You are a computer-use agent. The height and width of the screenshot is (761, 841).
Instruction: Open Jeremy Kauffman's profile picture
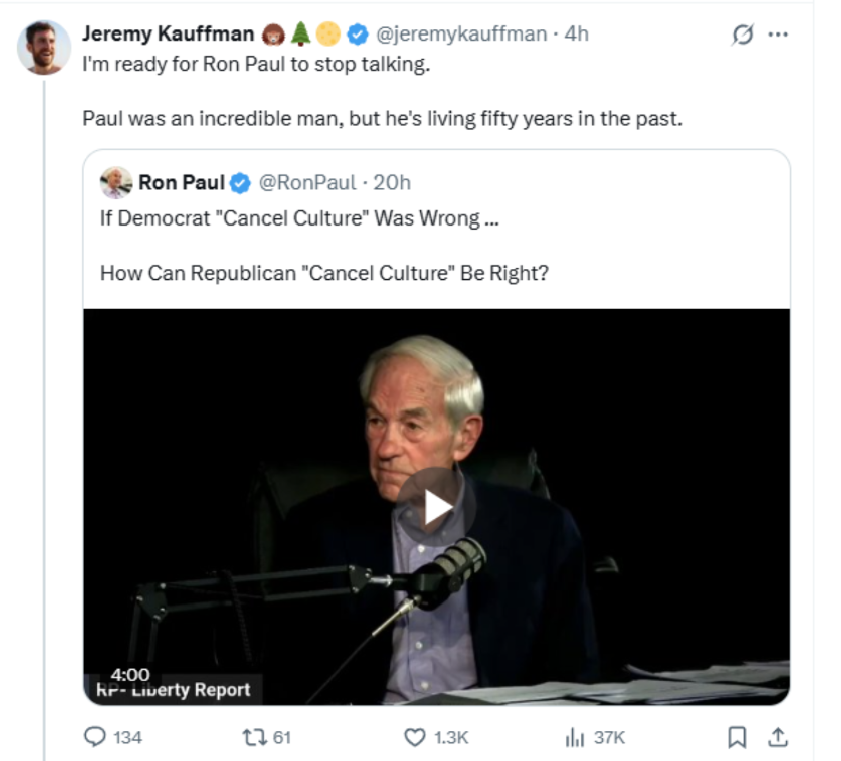(x=44, y=47)
